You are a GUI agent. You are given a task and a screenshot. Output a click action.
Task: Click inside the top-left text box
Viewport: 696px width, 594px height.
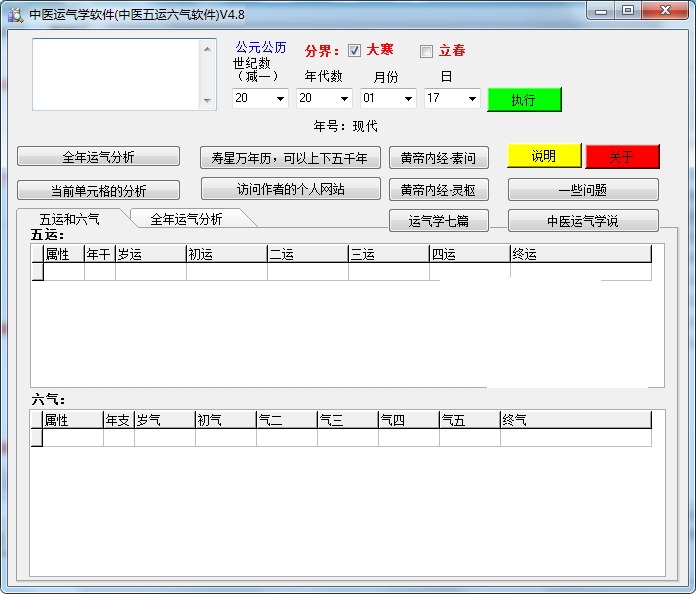(115, 74)
